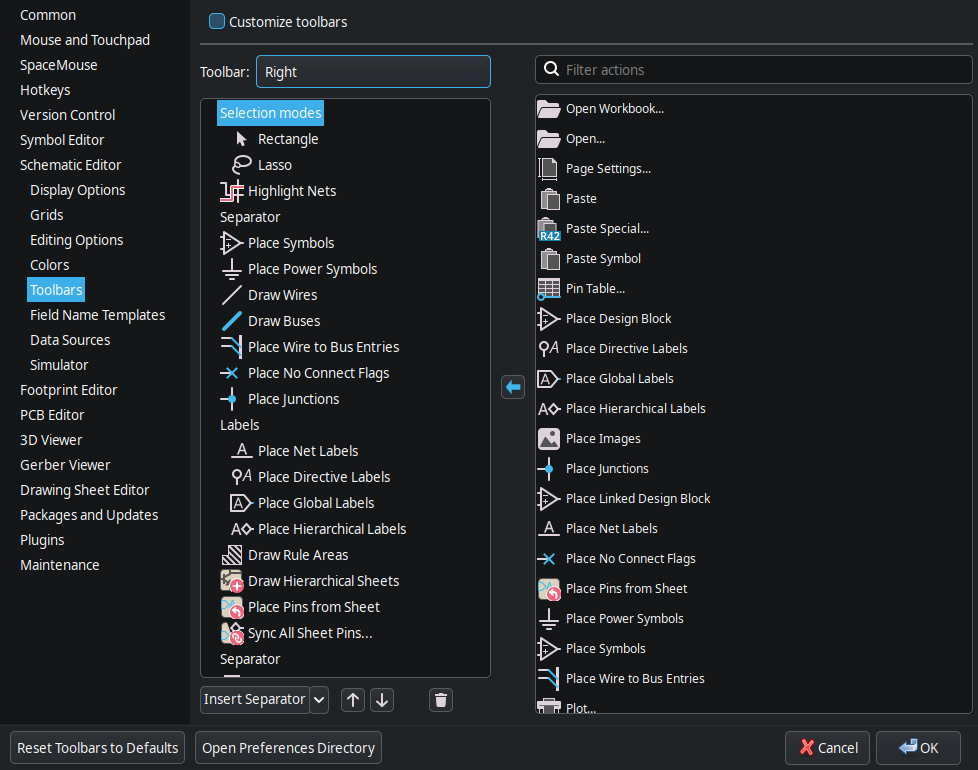The image size is (978, 770).
Task: Delete selected toolbar item with trash icon
Action: click(441, 700)
